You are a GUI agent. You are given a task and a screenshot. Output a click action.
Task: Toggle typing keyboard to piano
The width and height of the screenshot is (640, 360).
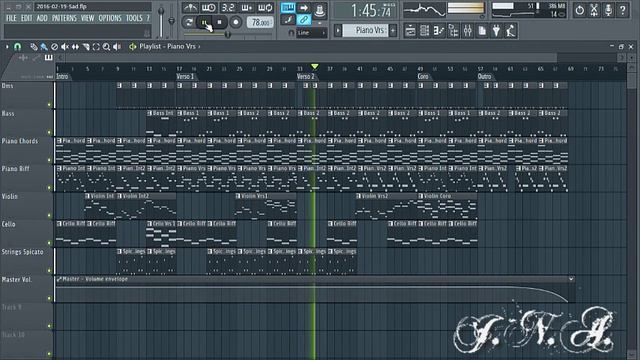tap(288, 7)
